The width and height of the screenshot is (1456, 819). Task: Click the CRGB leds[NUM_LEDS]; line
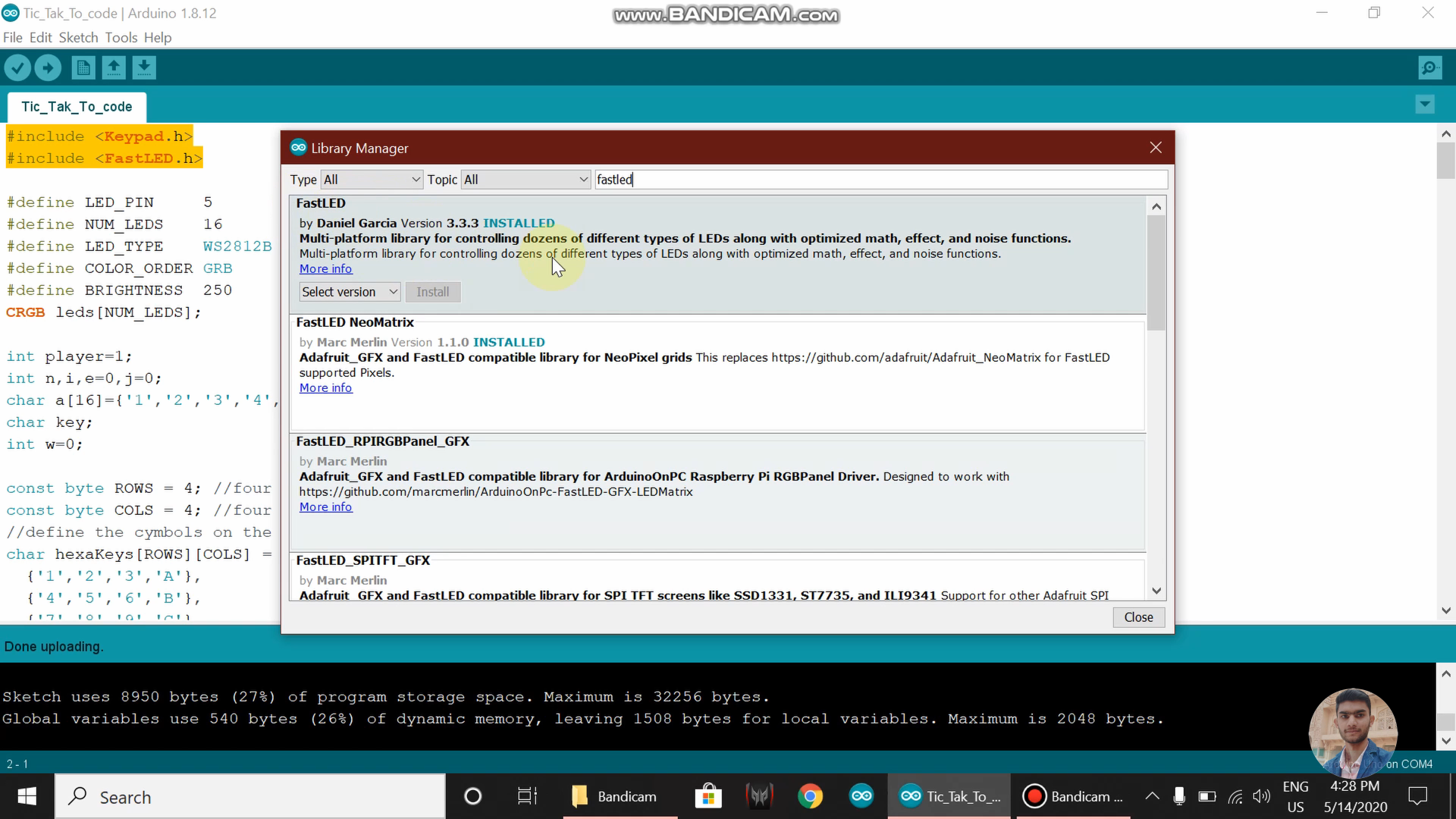click(104, 312)
